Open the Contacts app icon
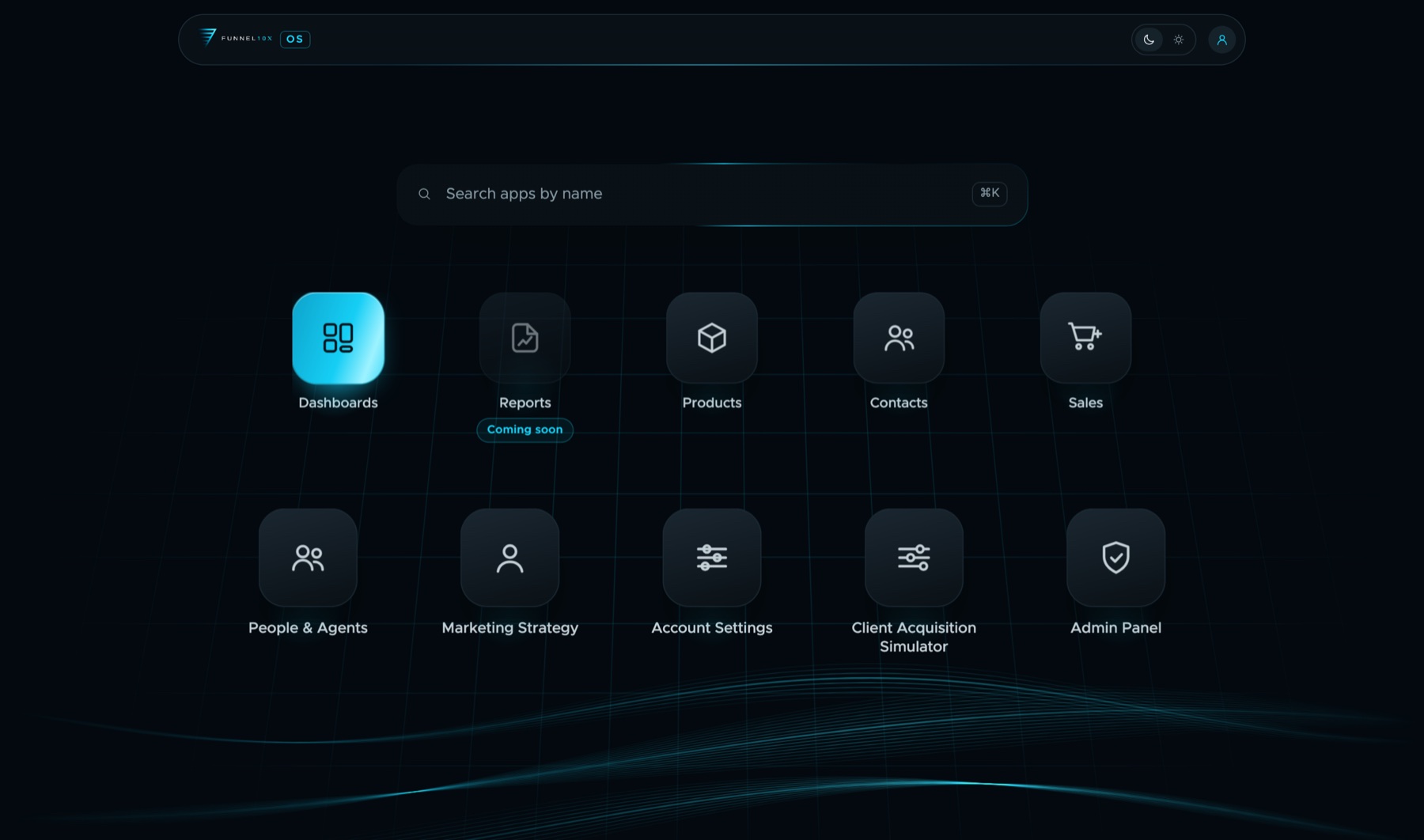Screen dimensions: 1424x840 tap(899, 338)
